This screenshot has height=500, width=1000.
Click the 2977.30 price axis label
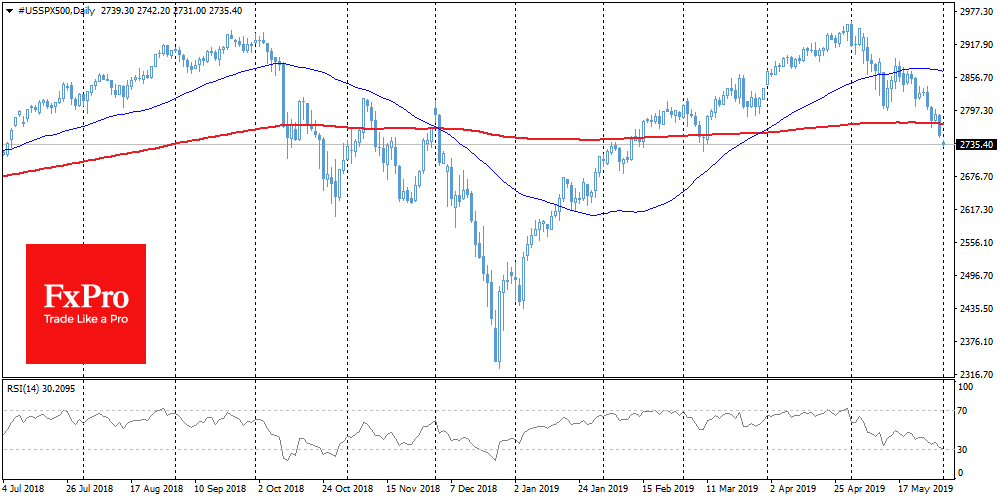coord(975,13)
